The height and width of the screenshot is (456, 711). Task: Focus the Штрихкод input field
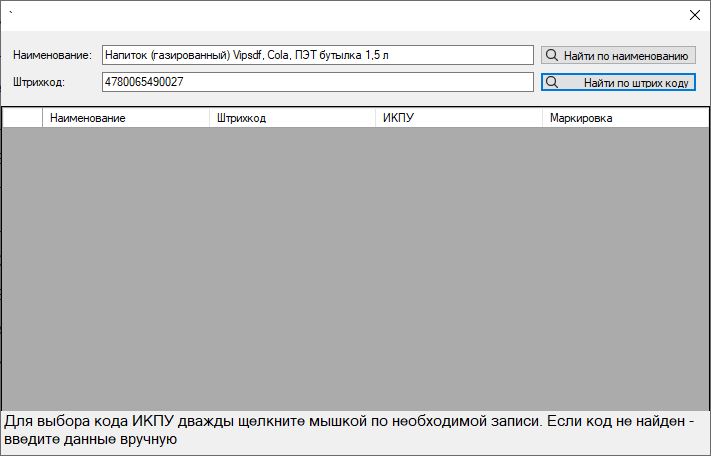pos(317,83)
